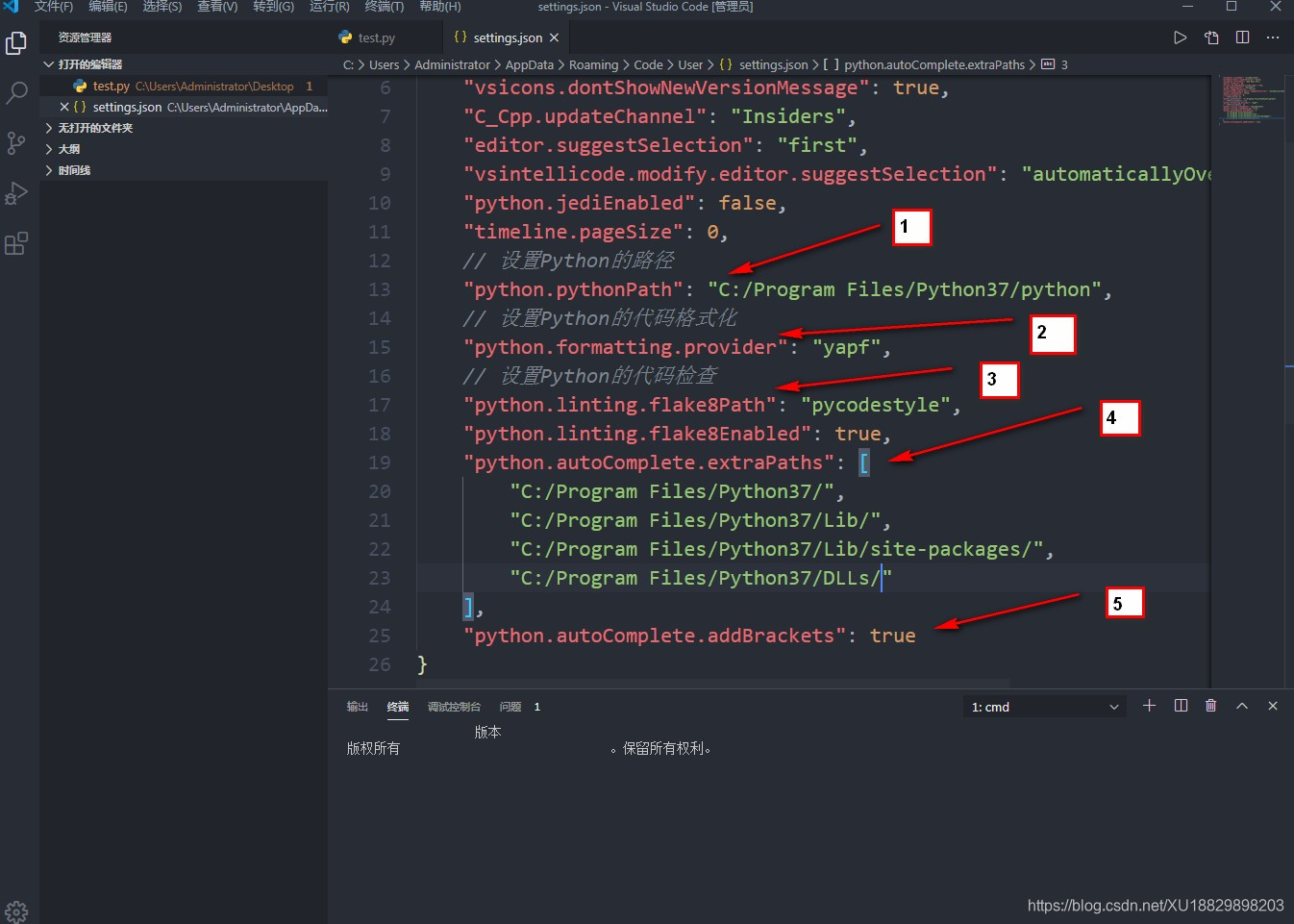Viewport: 1294px width, 924px height.
Task: Create a new terminal with the plus icon
Action: 1149,705
